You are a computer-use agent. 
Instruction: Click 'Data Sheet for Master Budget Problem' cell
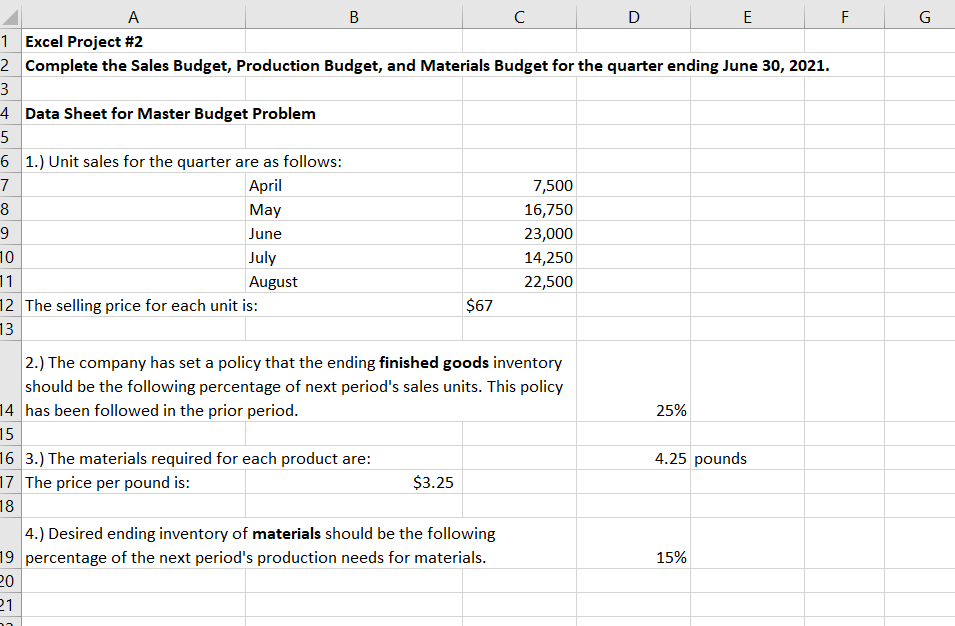(x=170, y=113)
